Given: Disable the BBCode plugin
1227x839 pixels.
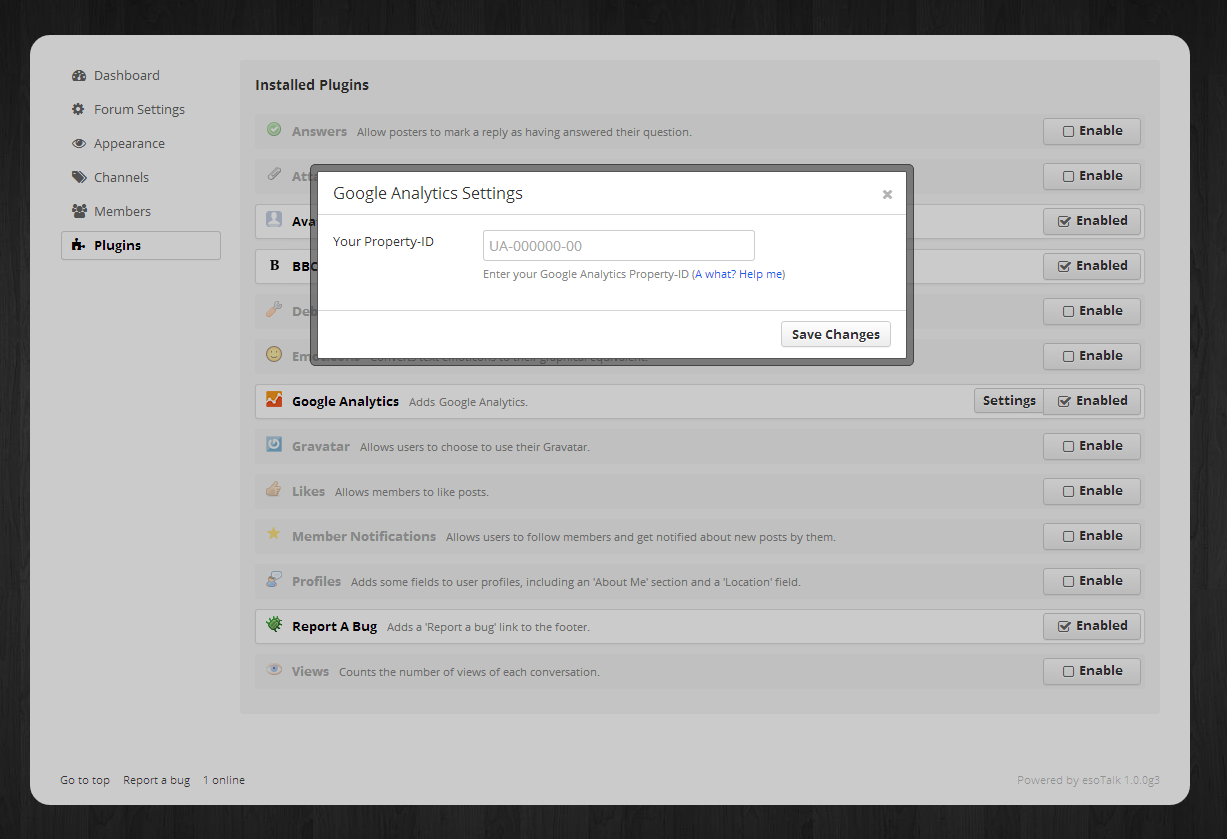Looking at the screenshot, I should pyautogui.click(x=1092, y=266).
